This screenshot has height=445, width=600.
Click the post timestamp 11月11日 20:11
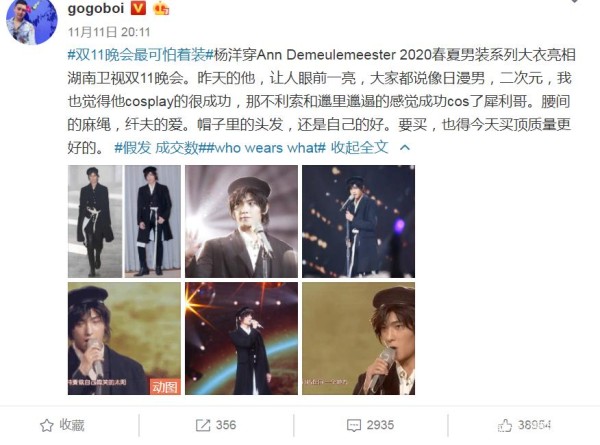coord(109,32)
